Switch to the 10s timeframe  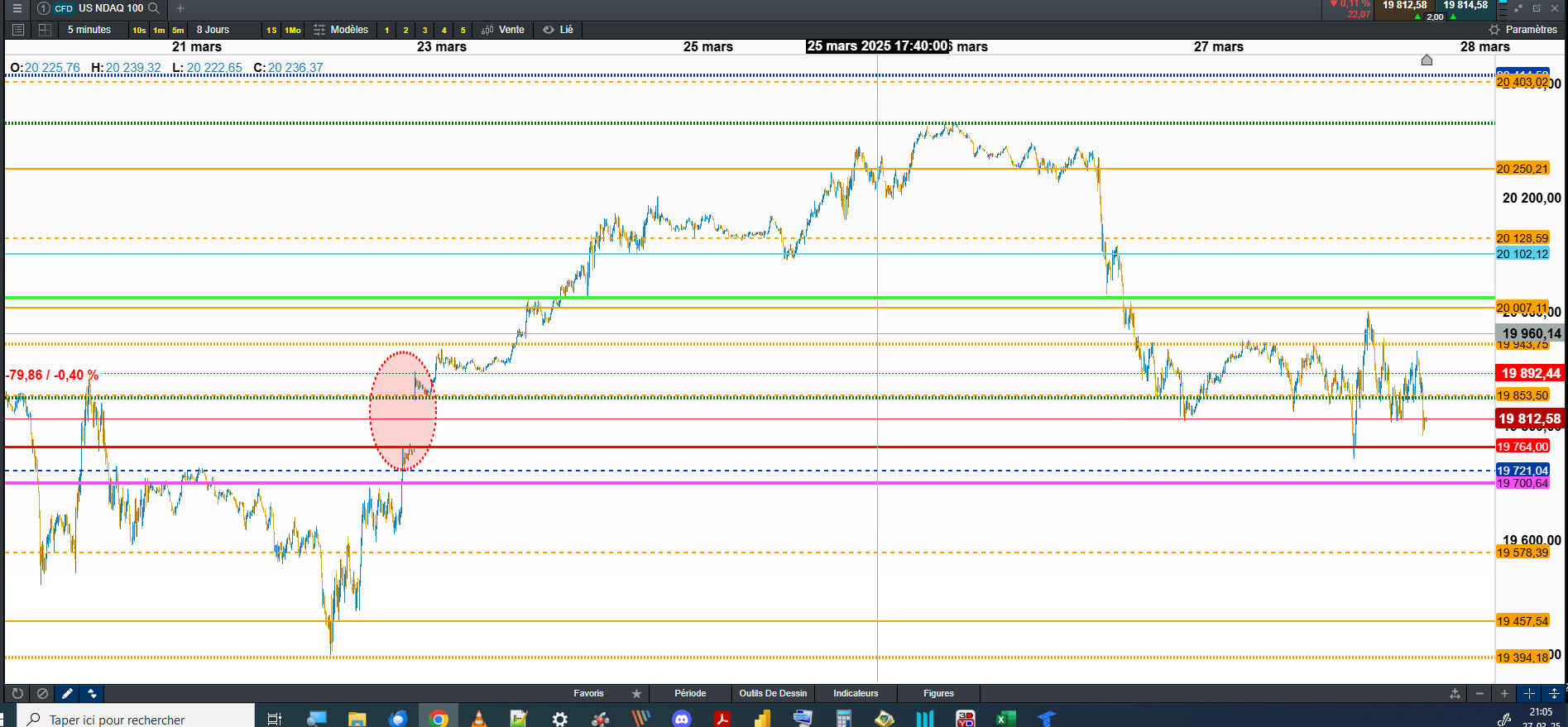click(x=139, y=30)
